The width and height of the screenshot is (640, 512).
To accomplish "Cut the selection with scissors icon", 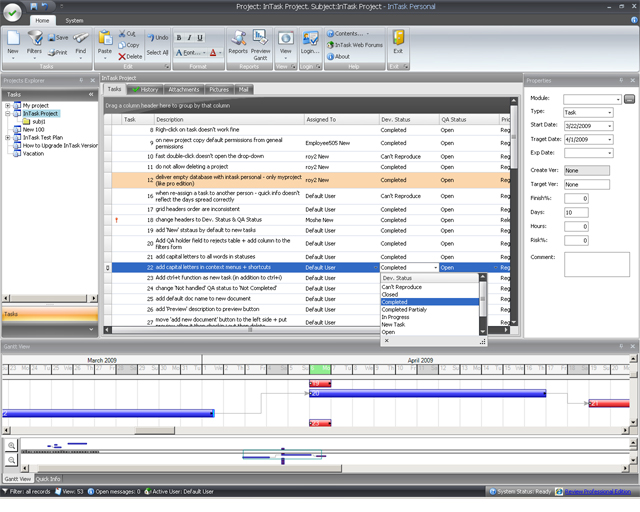I will coord(127,33).
